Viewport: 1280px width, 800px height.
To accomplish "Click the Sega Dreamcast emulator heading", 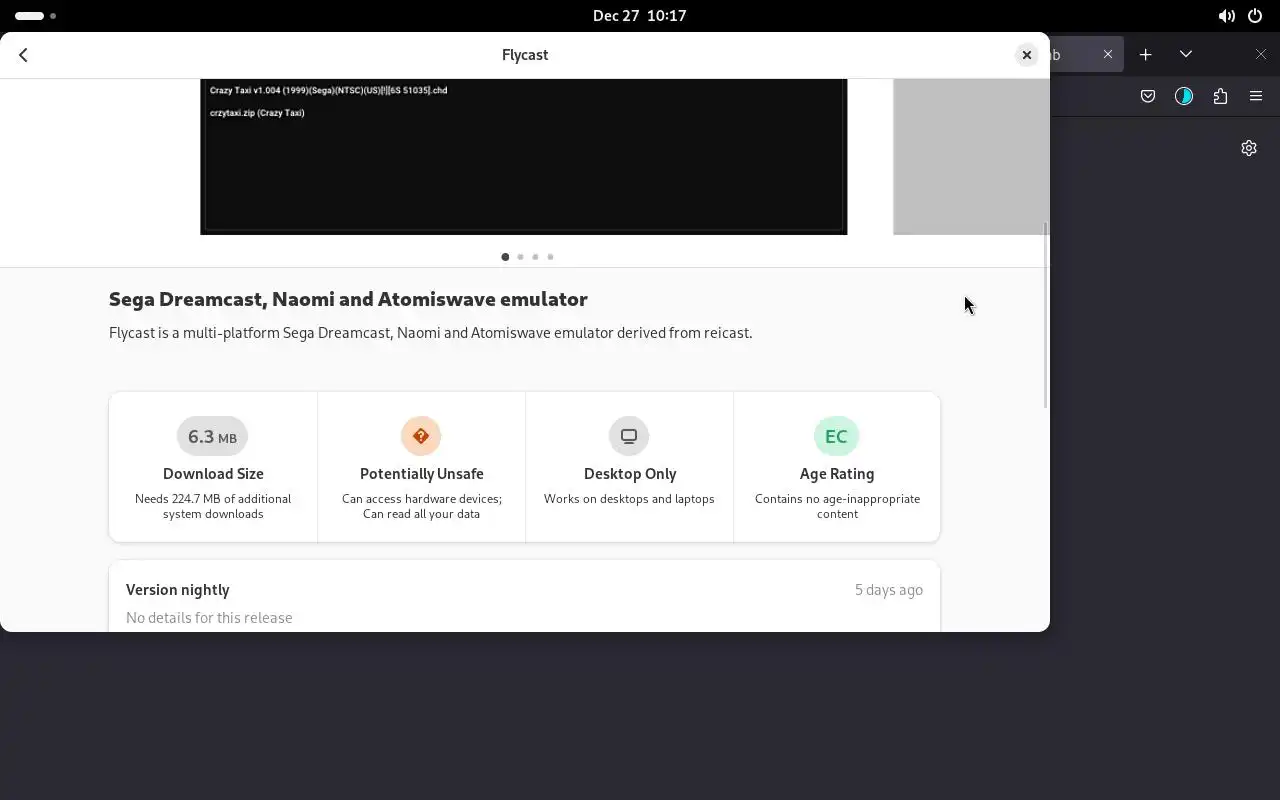I will (x=348, y=299).
